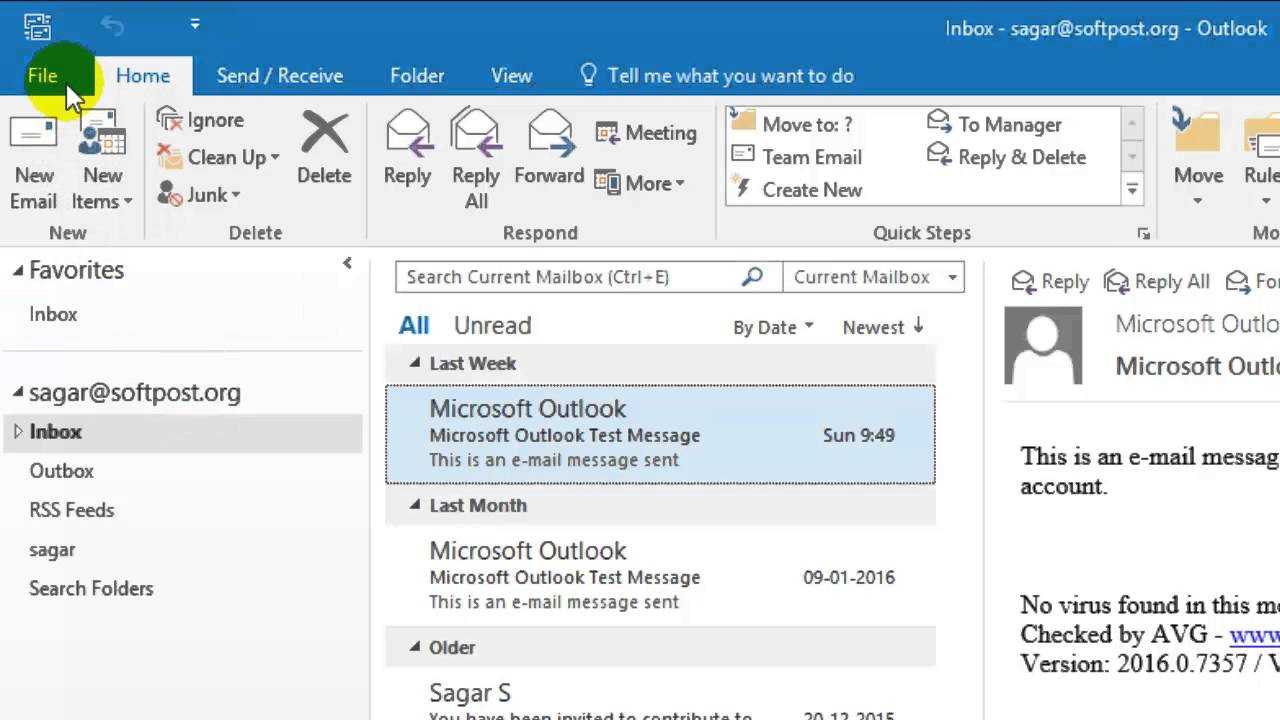Open the AVG www link
Viewport: 1280px width, 720px height.
click(1254, 635)
